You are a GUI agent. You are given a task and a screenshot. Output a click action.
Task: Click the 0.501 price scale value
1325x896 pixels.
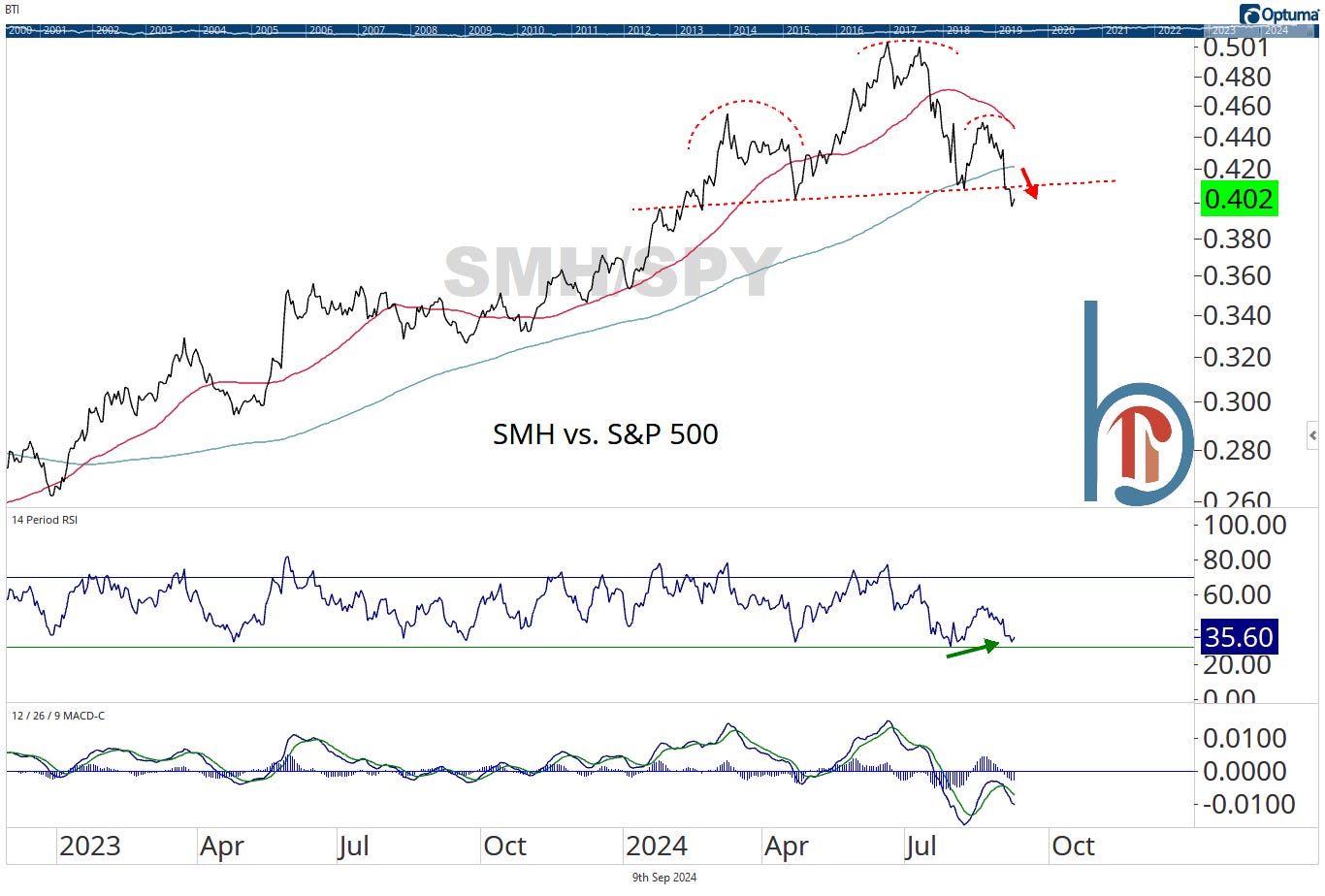pos(1236,47)
